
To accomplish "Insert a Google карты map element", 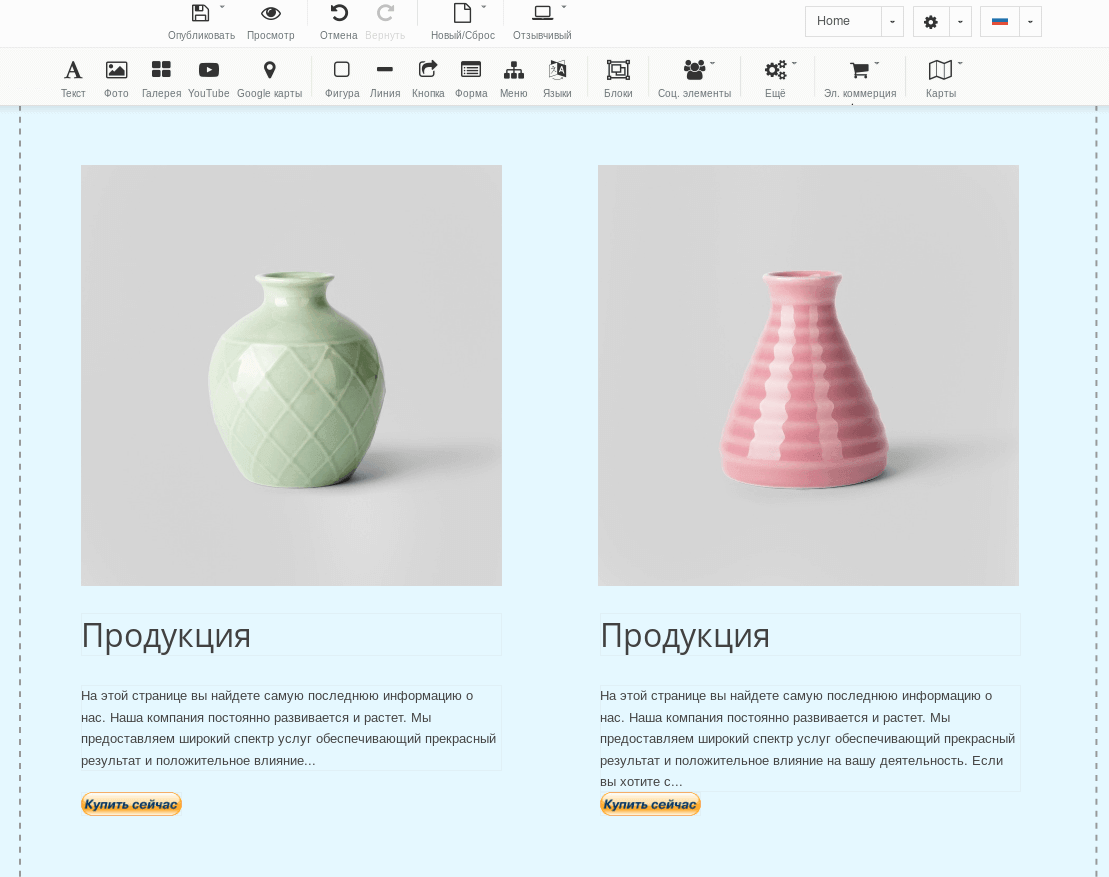I will click(x=269, y=79).
